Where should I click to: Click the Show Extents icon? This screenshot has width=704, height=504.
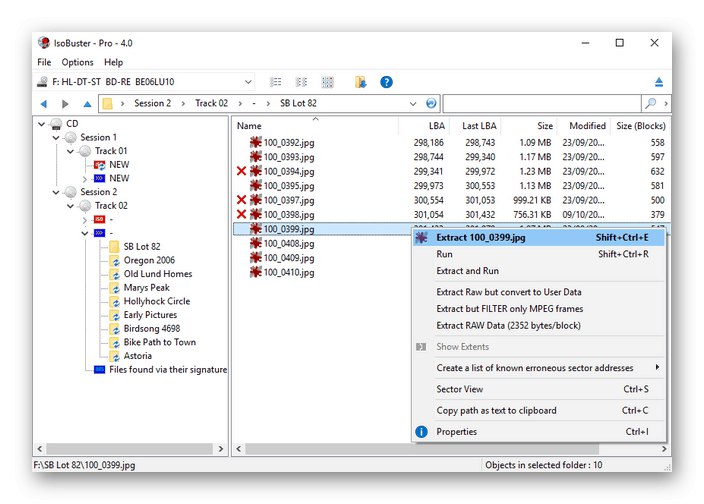click(421, 347)
